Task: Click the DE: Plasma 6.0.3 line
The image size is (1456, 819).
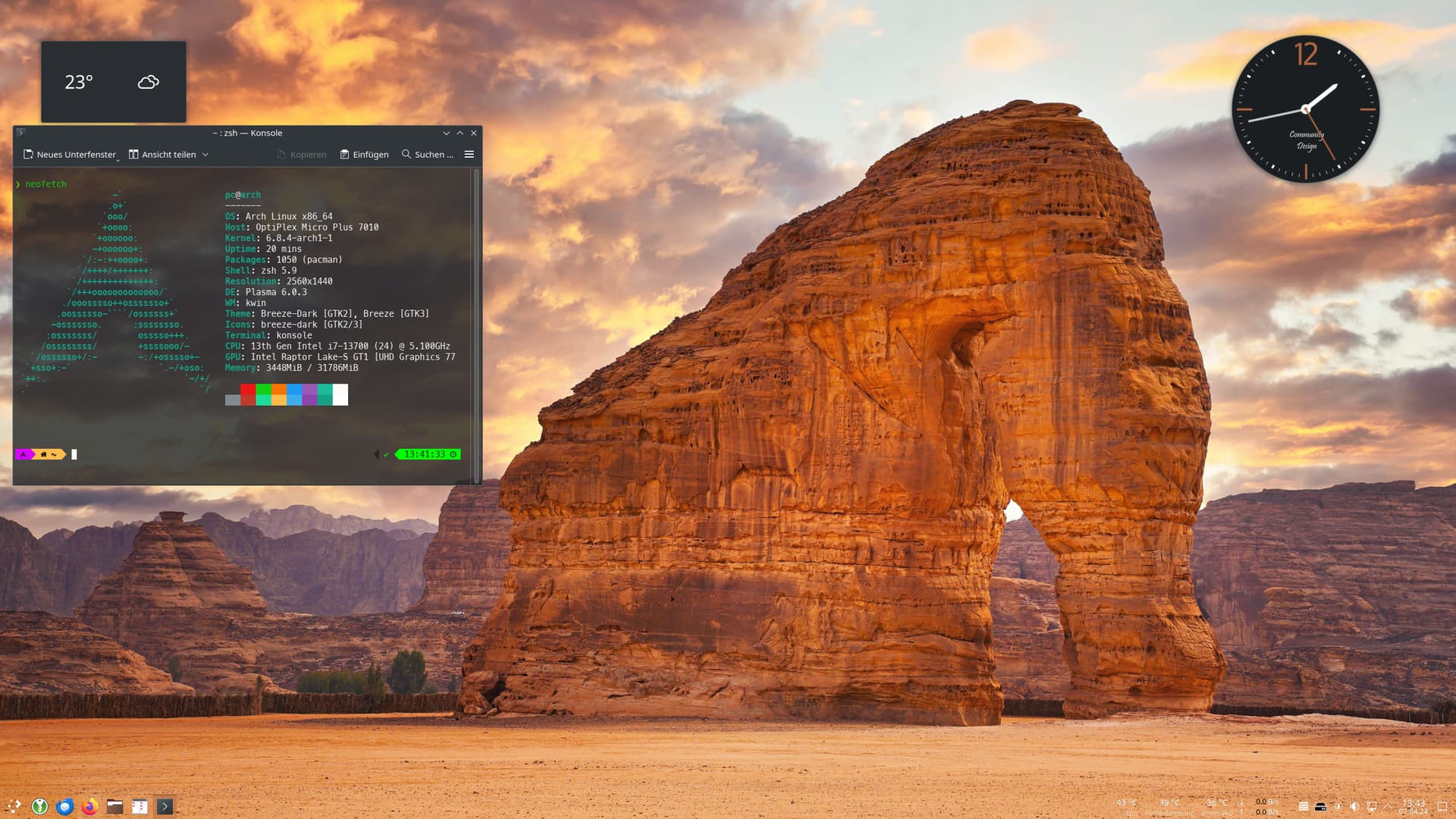Action: click(x=265, y=292)
